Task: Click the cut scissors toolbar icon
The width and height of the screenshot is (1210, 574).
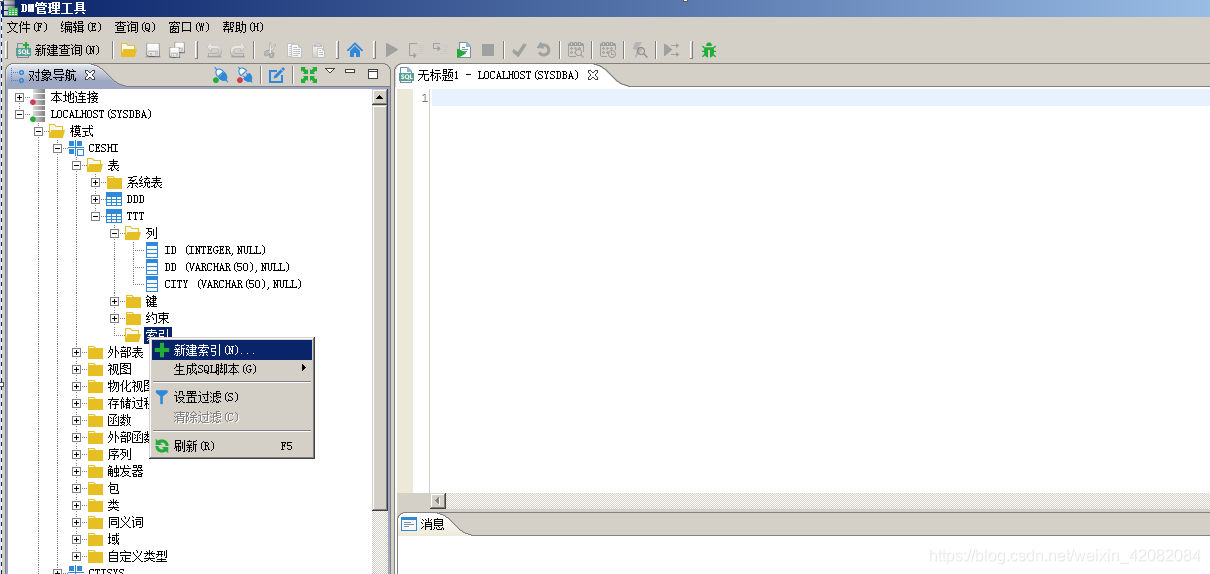Action: [x=270, y=50]
